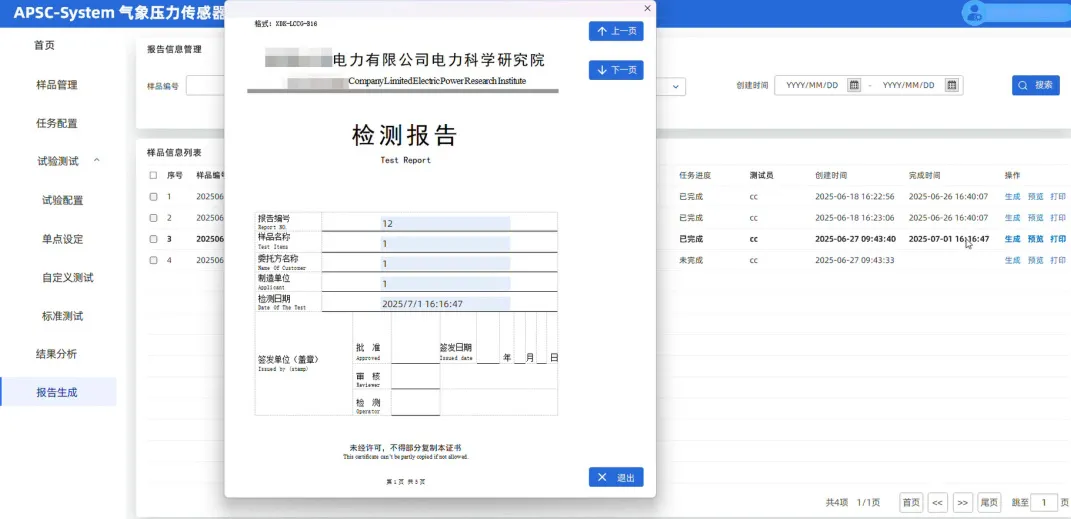The width and height of the screenshot is (1071, 519).
Task: Click 生成 link in row 2
Action: point(1012,218)
